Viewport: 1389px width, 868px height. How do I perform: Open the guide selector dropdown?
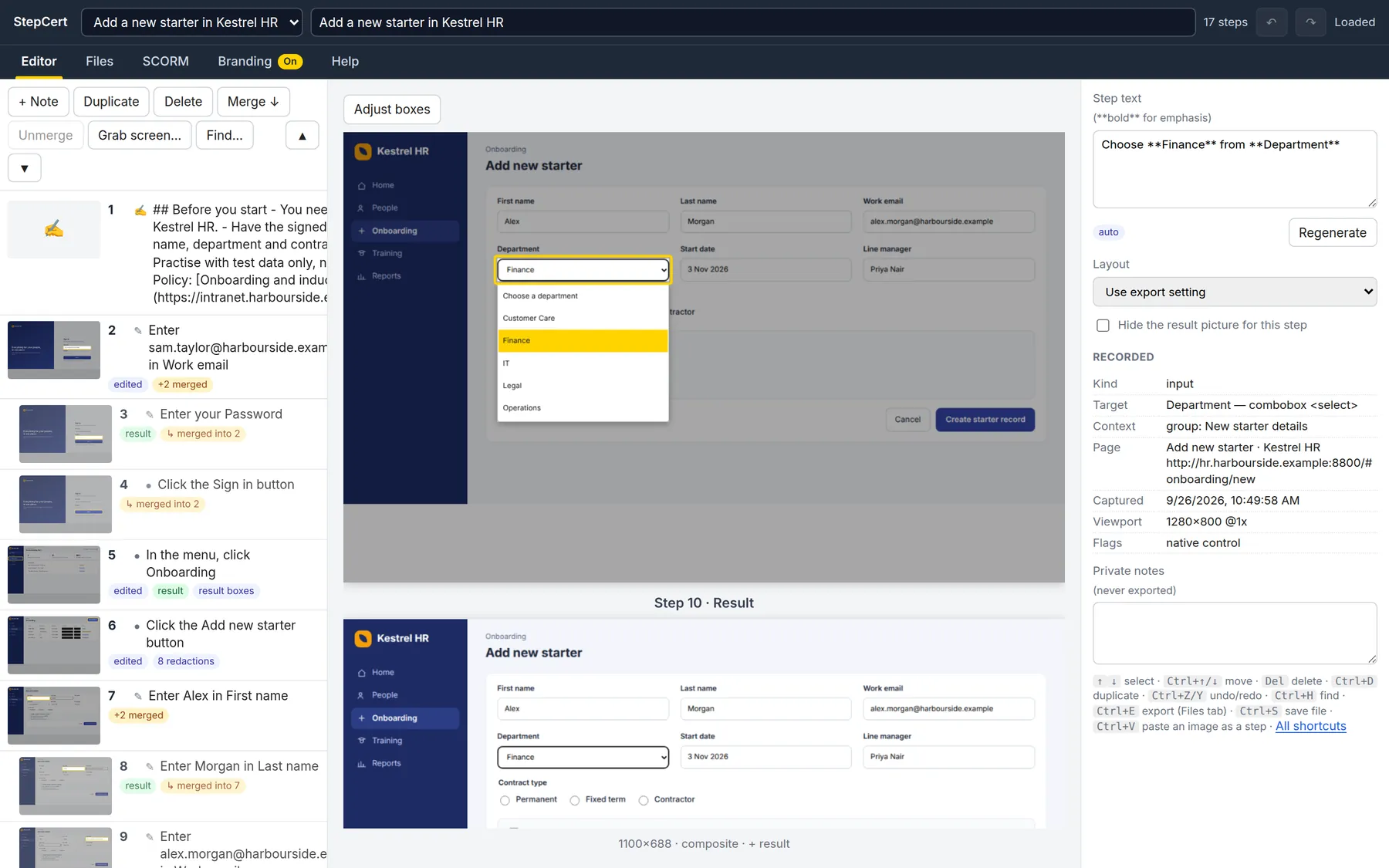(x=191, y=22)
